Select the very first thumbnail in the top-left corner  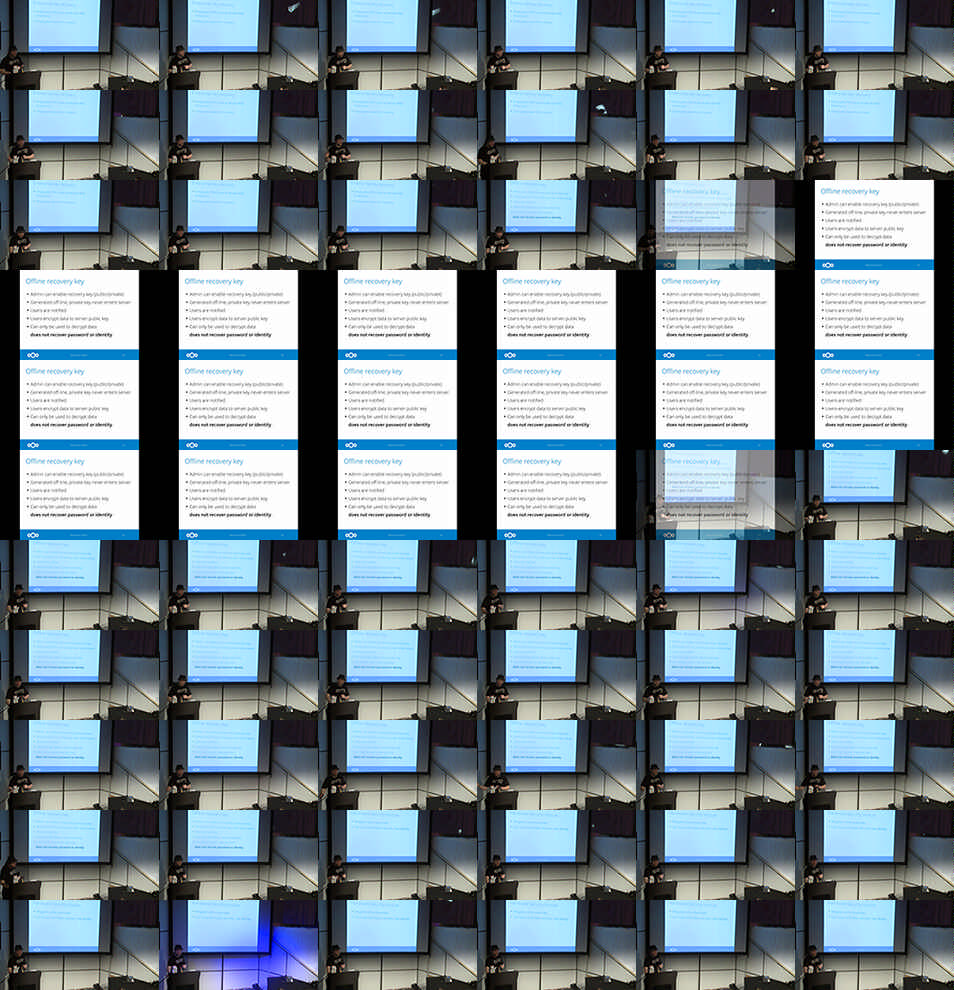pyautogui.click(x=79, y=45)
